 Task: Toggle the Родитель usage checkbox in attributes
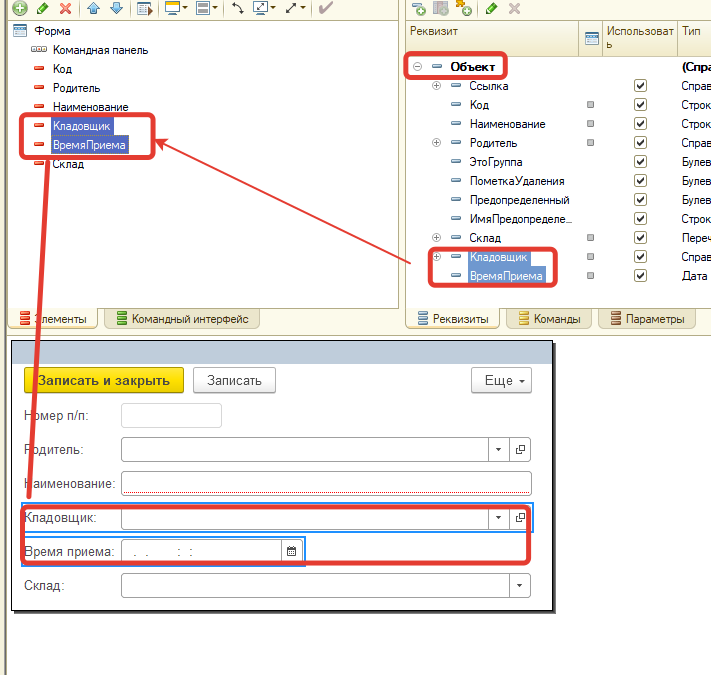click(x=640, y=143)
